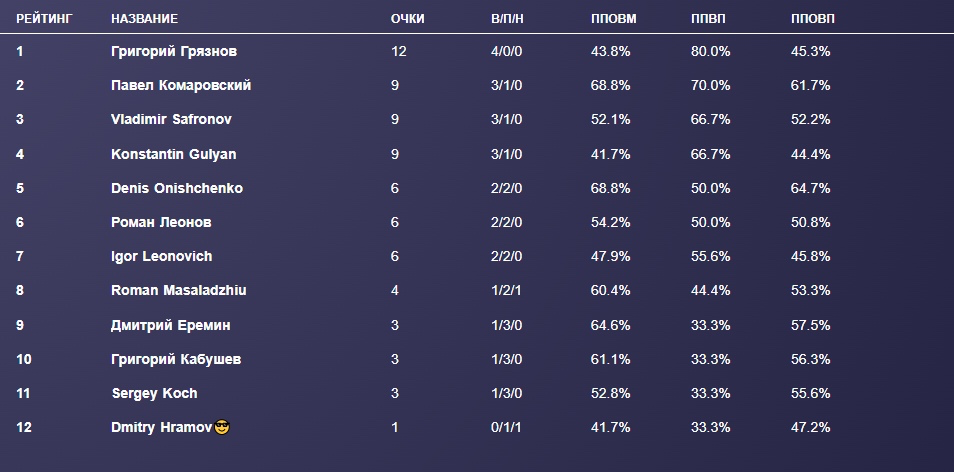Image resolution: width=954 pixels, height=472 pixels.
Task: Open player Григорий Грязнов
Action: coord(174,51)
